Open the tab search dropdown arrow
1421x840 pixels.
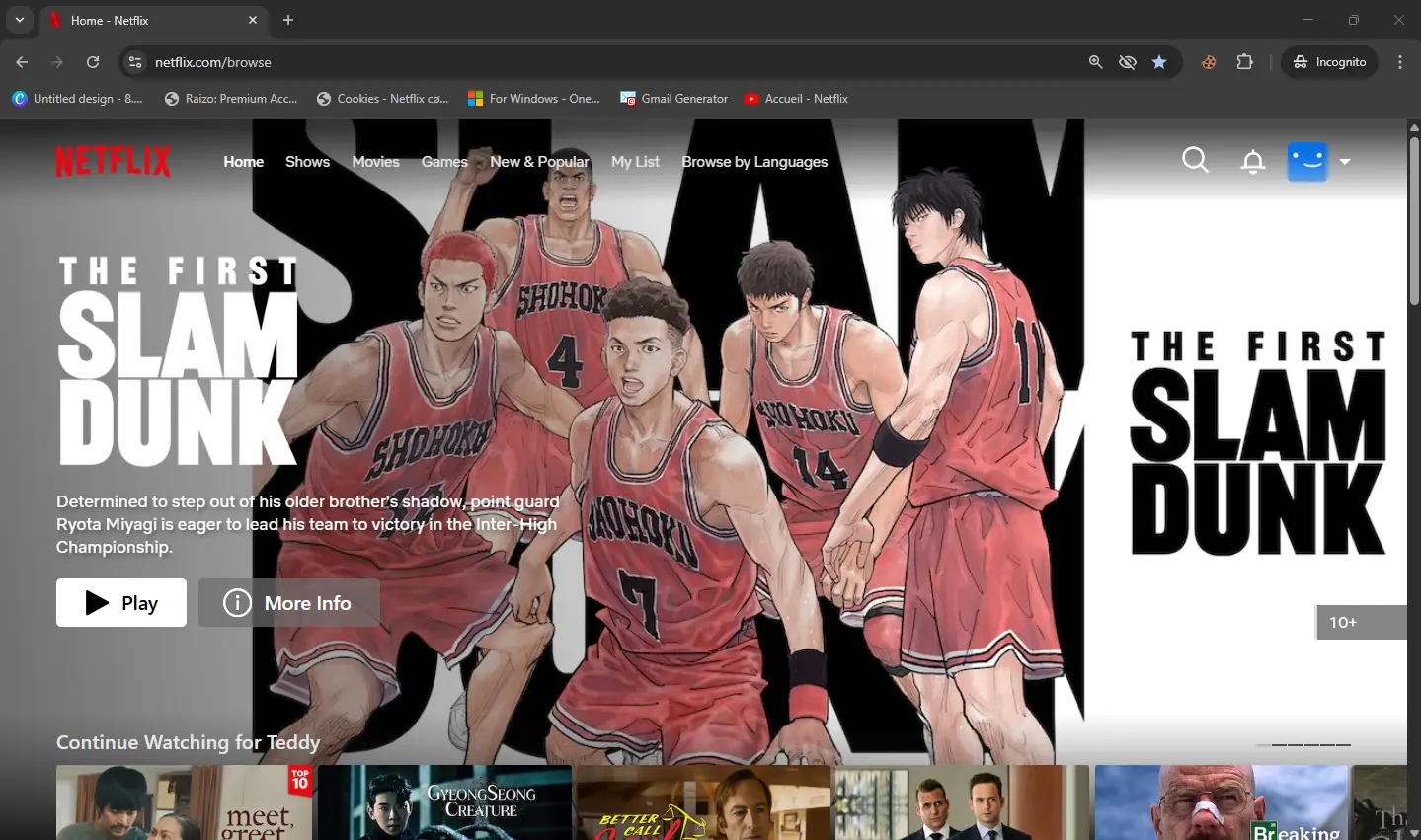[x=19, y=20]
